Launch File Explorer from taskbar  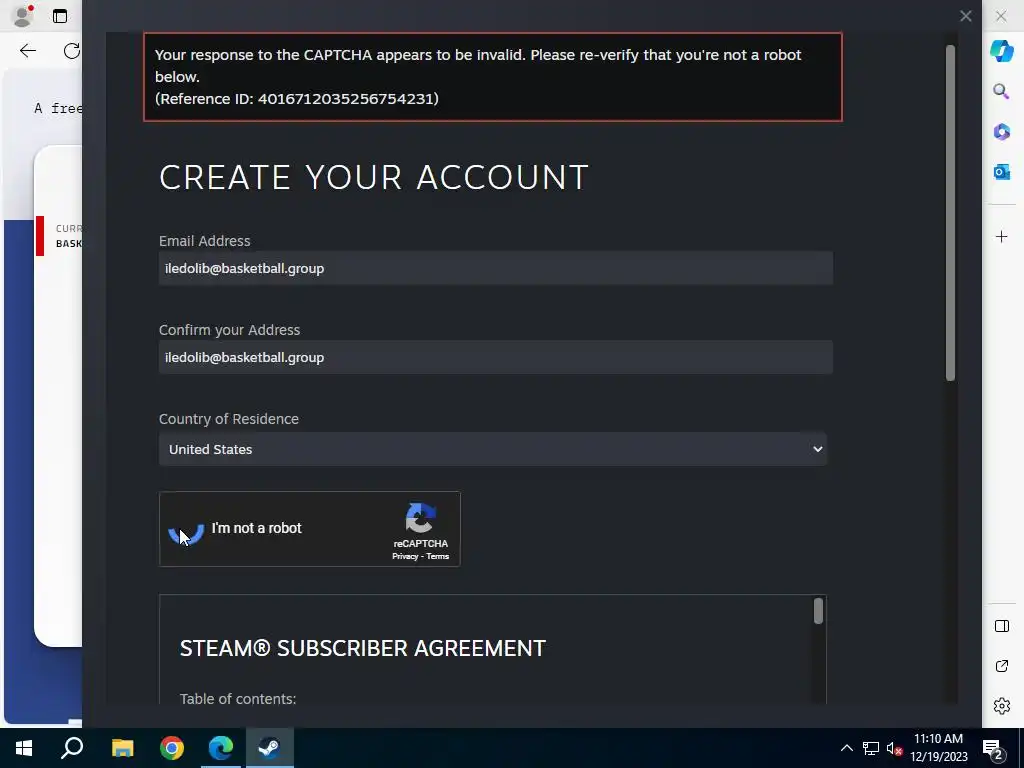click(x=122, y=748)
